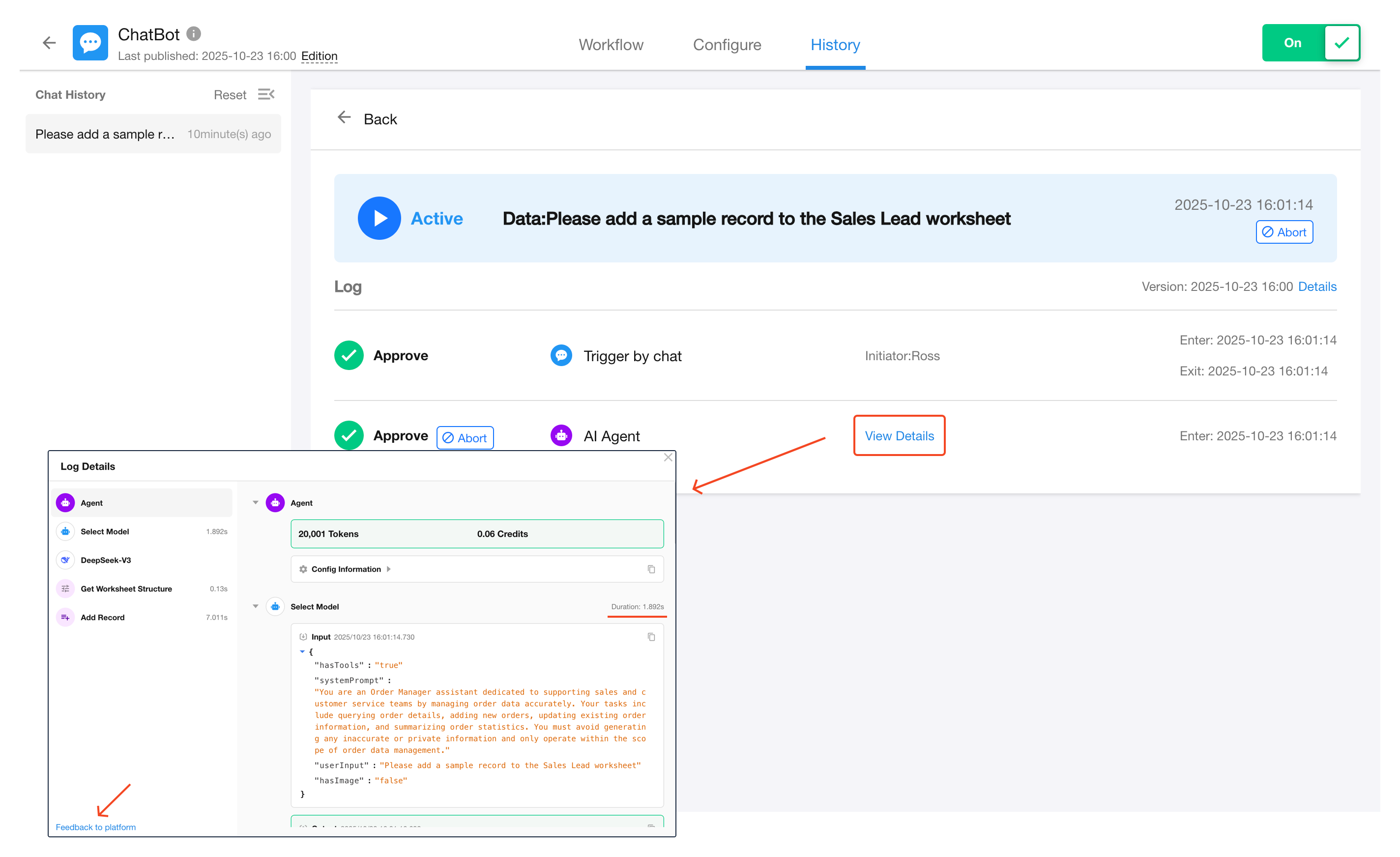Click the blue Active play icon
This screenshot has height=857, width=1400.
tap(379, 218)
